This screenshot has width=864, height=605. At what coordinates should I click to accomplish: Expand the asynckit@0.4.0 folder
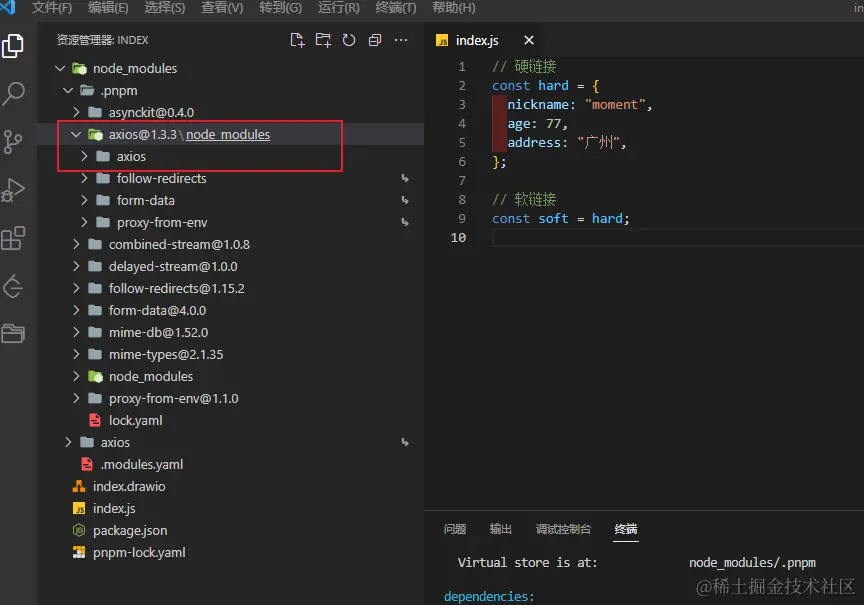pyautogui.click(x=76, y=112)
